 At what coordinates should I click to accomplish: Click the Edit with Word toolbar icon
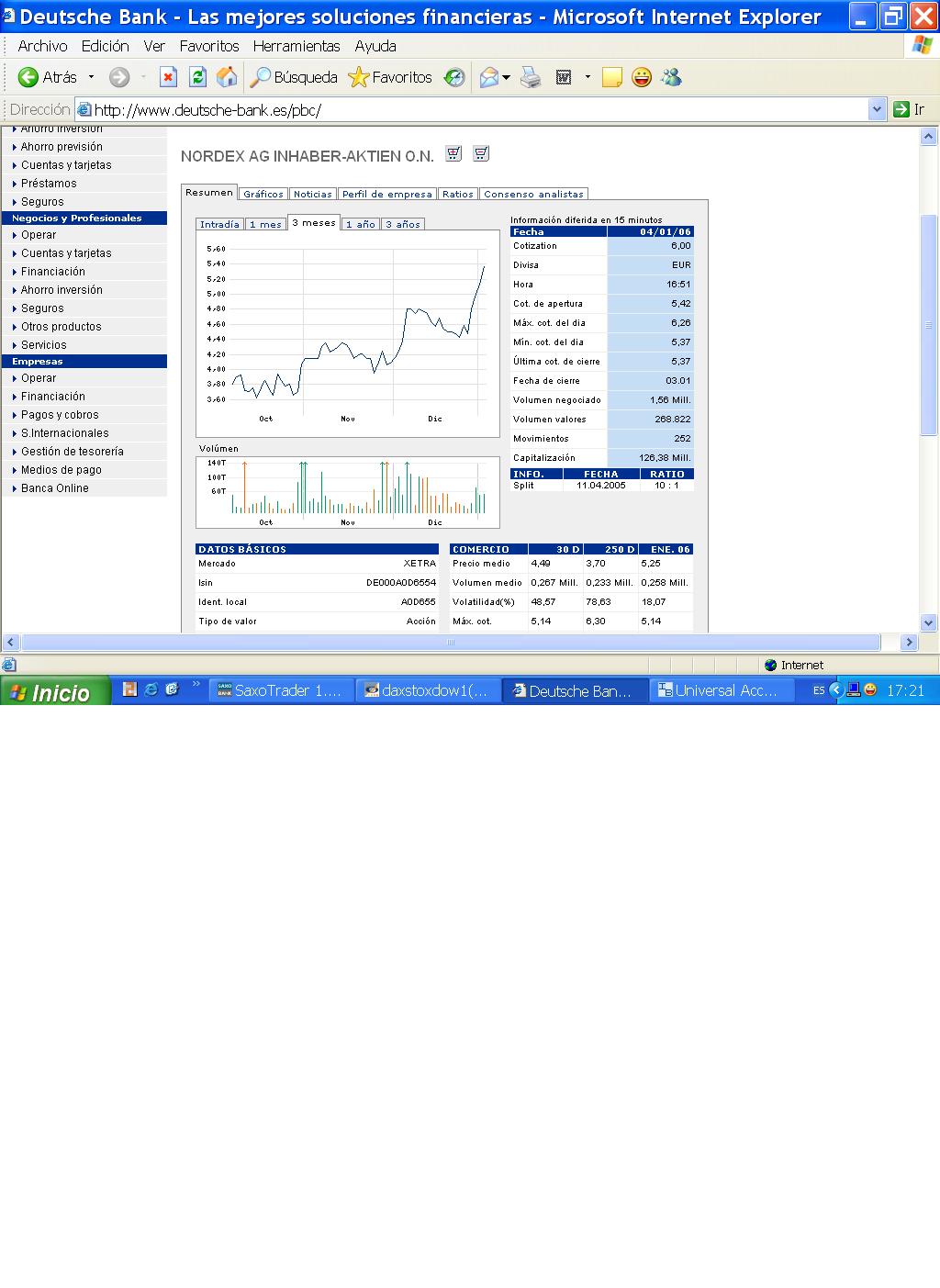(x=564, y=77)
